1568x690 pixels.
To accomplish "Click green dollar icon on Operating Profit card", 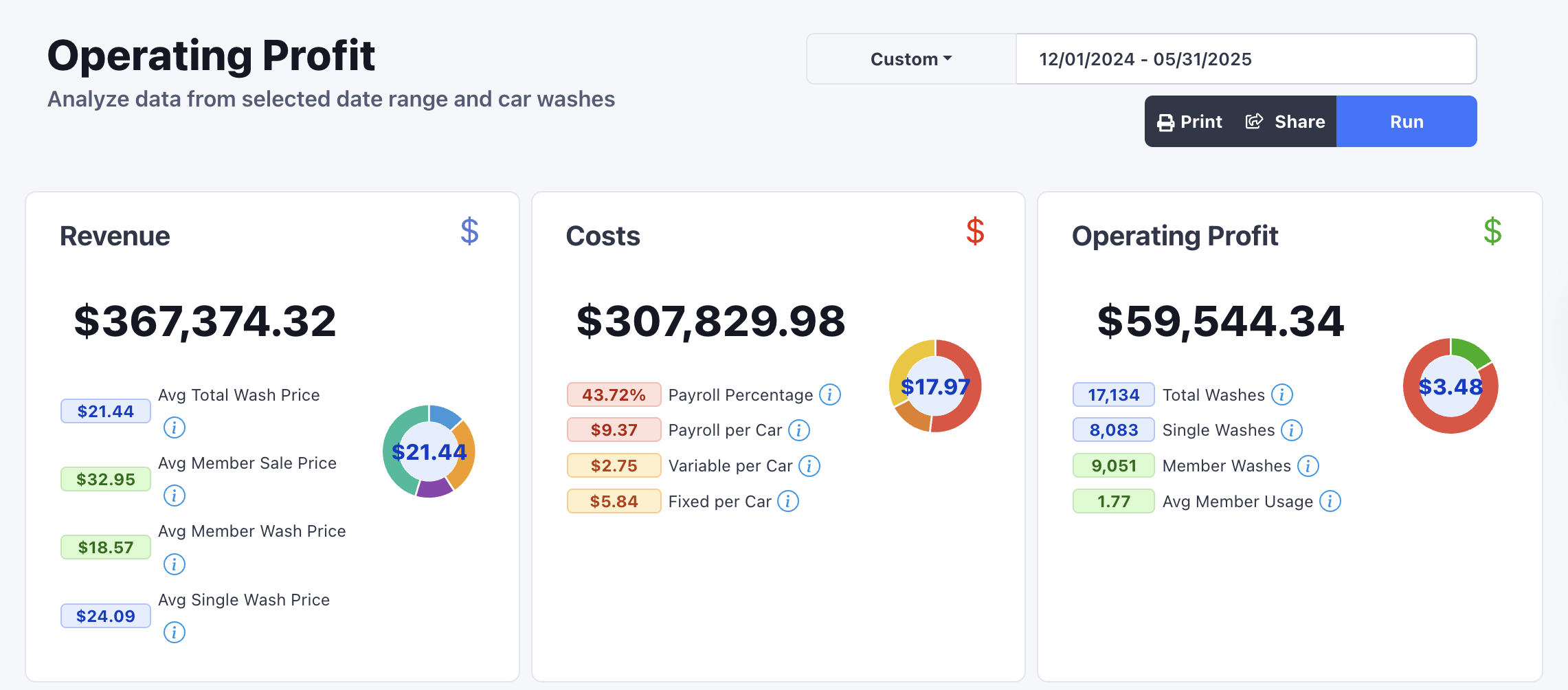I will [x=1492, y=232].
